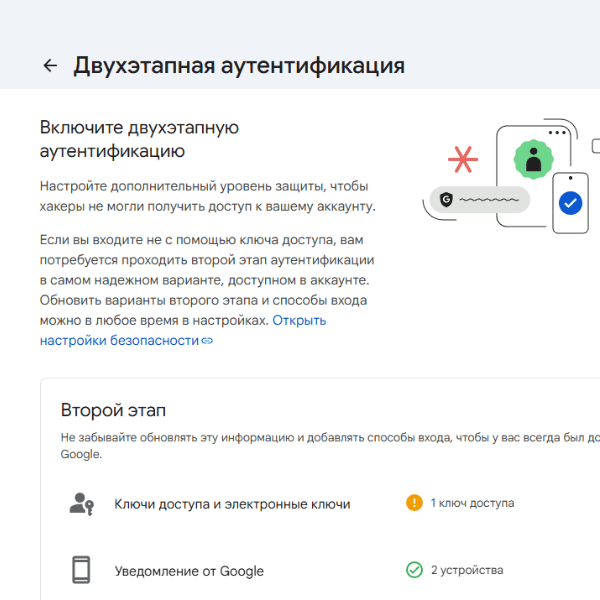Viewport: 600px width, 600px height.
Task: Go back using the arrow icon
Action: tap(50, 65)
